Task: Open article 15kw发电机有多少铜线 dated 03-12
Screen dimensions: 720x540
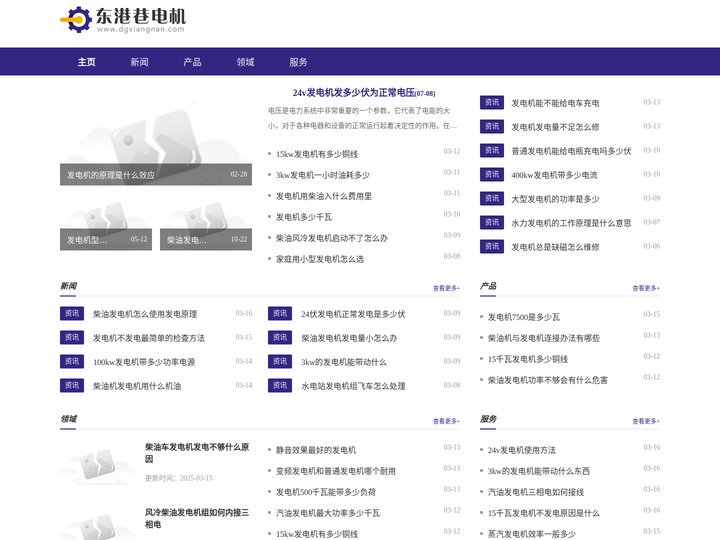Action: (317, 154)
